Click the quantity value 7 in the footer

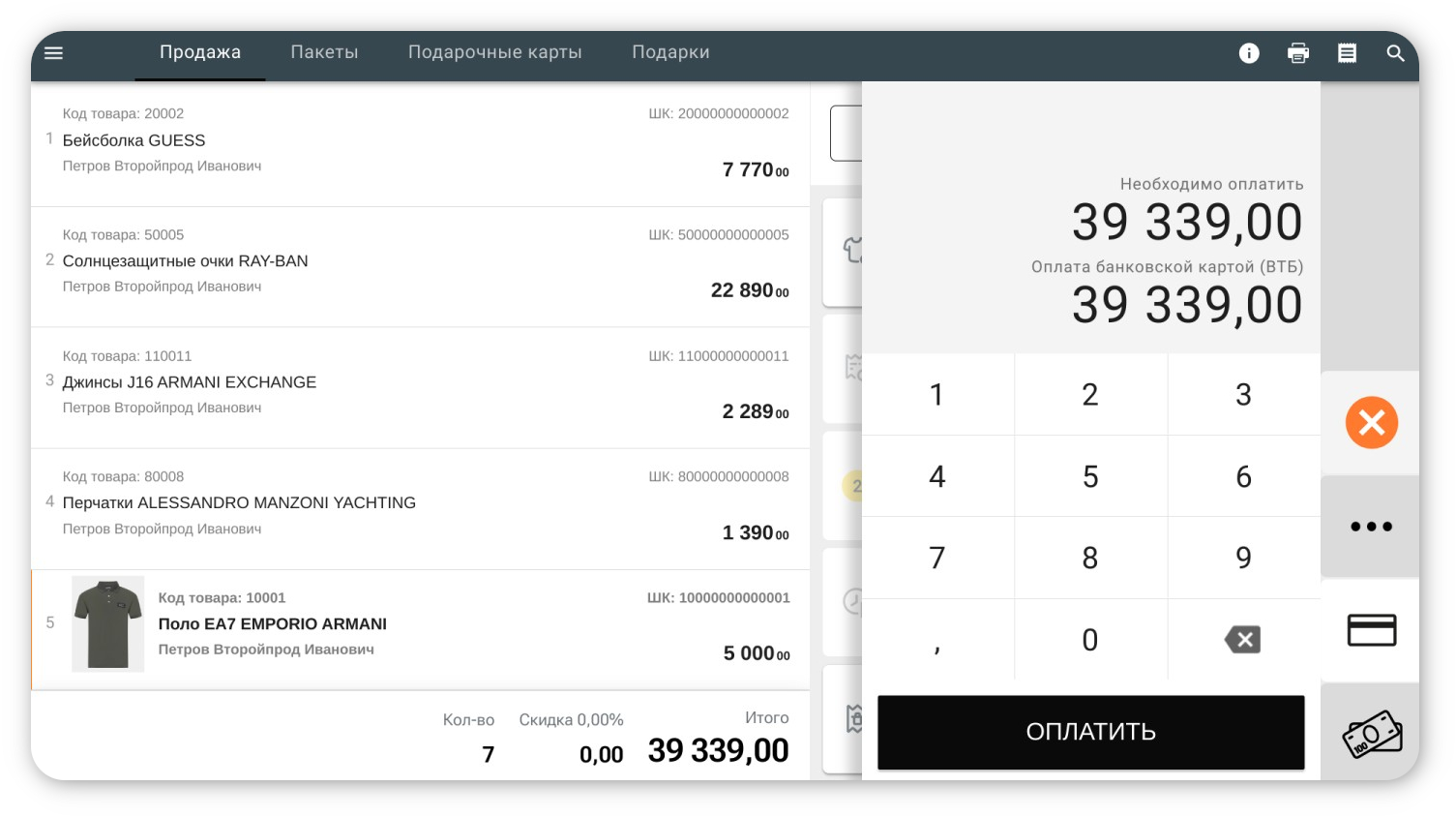point(489,755)
